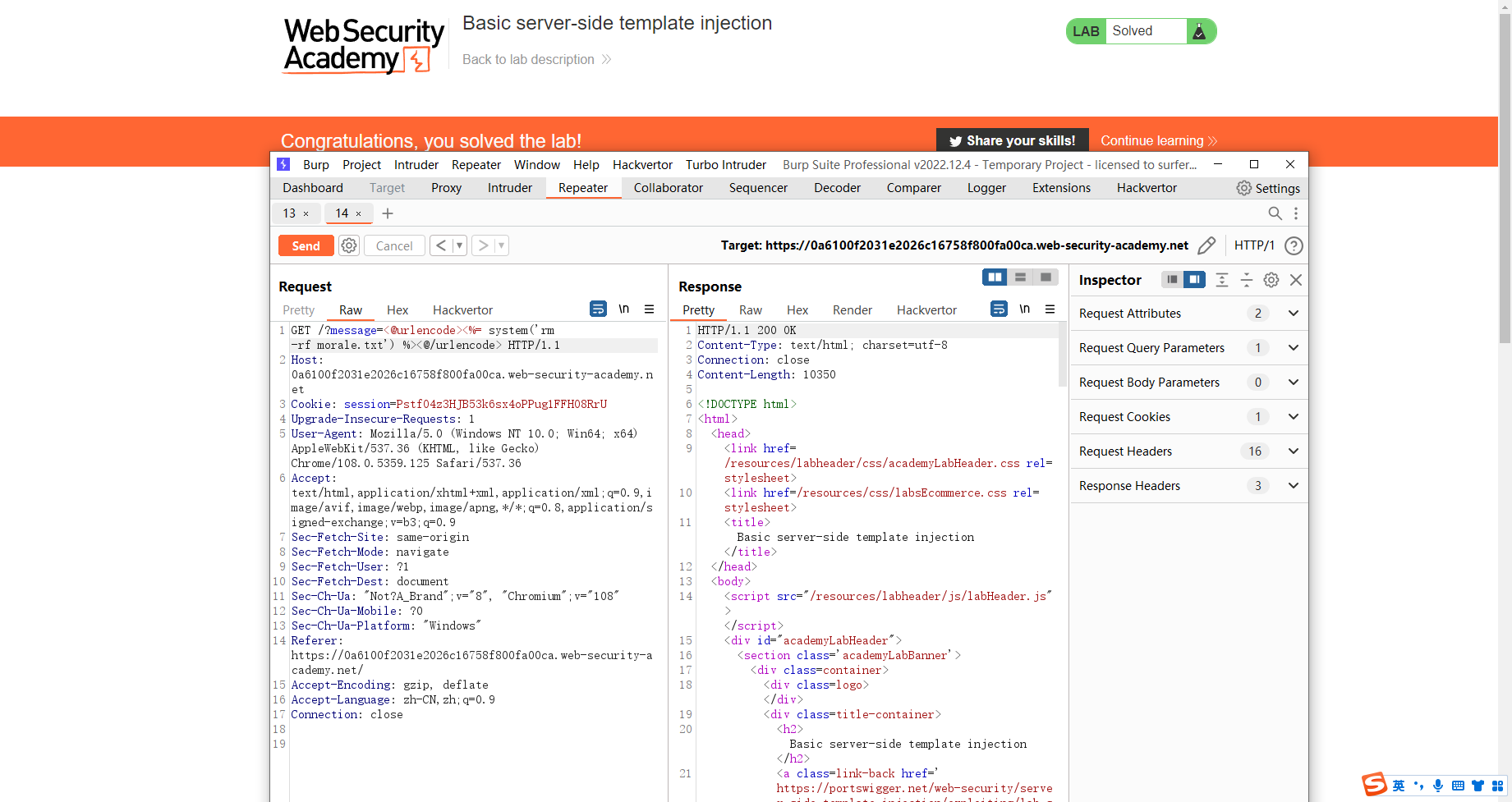The height and width of the screenshot is (802, 1512).
Task: Click the Cancel button
Action: tap(394, 245)
